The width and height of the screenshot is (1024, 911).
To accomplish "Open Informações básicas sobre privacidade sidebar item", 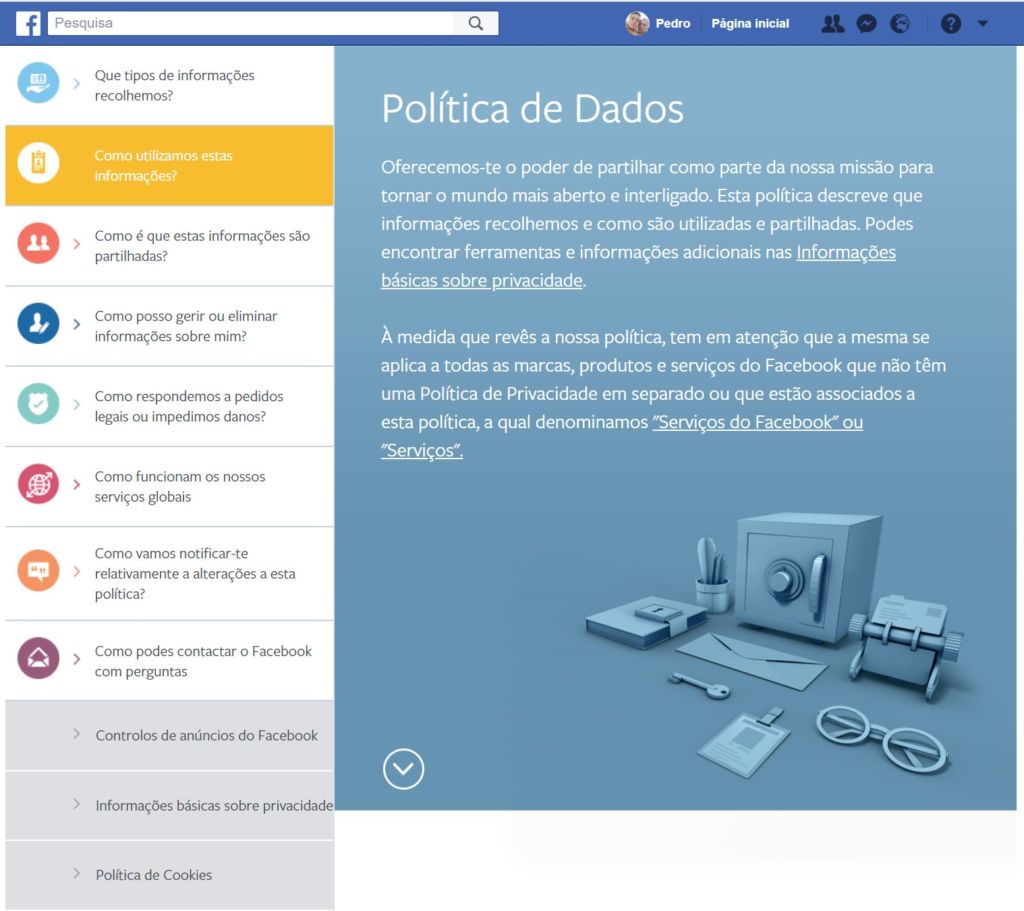I will click(x=169, y=805).
